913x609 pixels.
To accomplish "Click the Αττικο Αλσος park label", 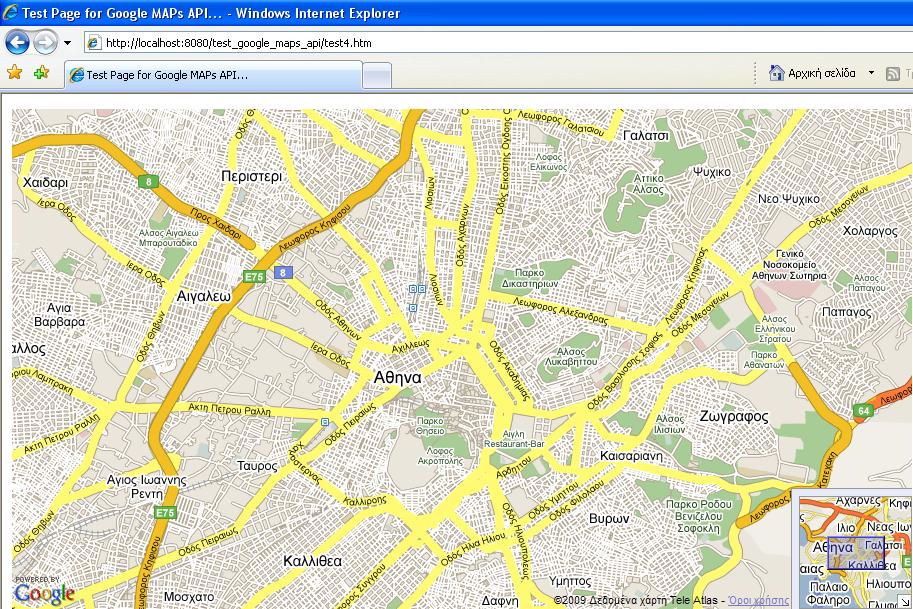I will pos(648,184).
